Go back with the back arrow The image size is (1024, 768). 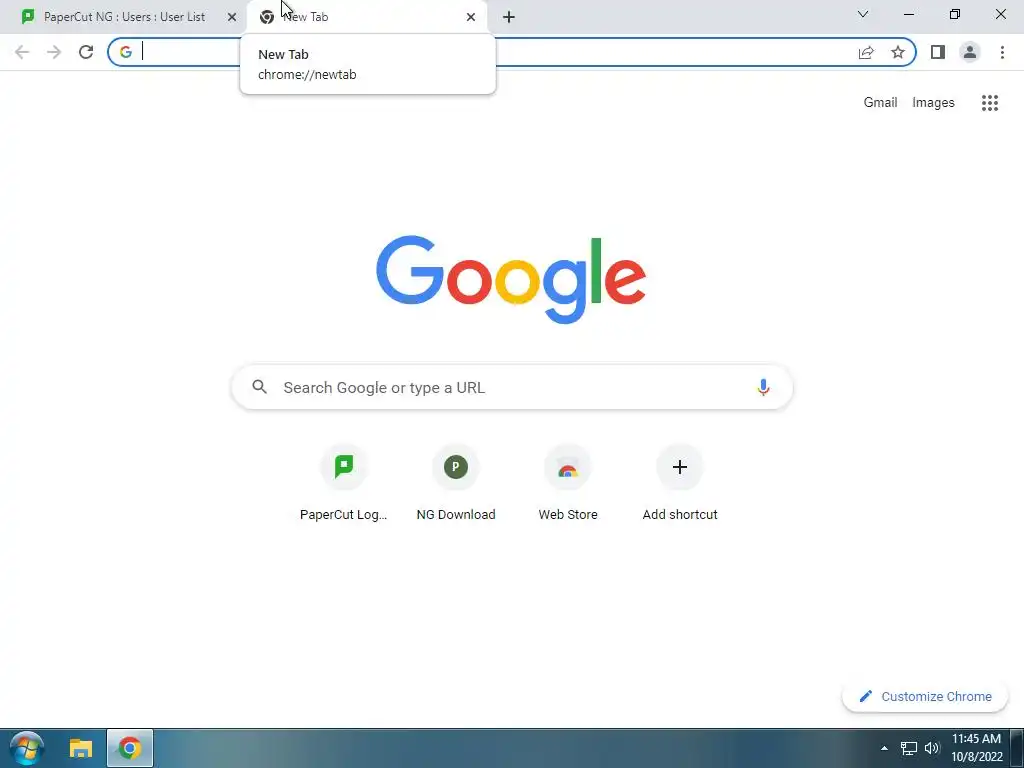22,52
